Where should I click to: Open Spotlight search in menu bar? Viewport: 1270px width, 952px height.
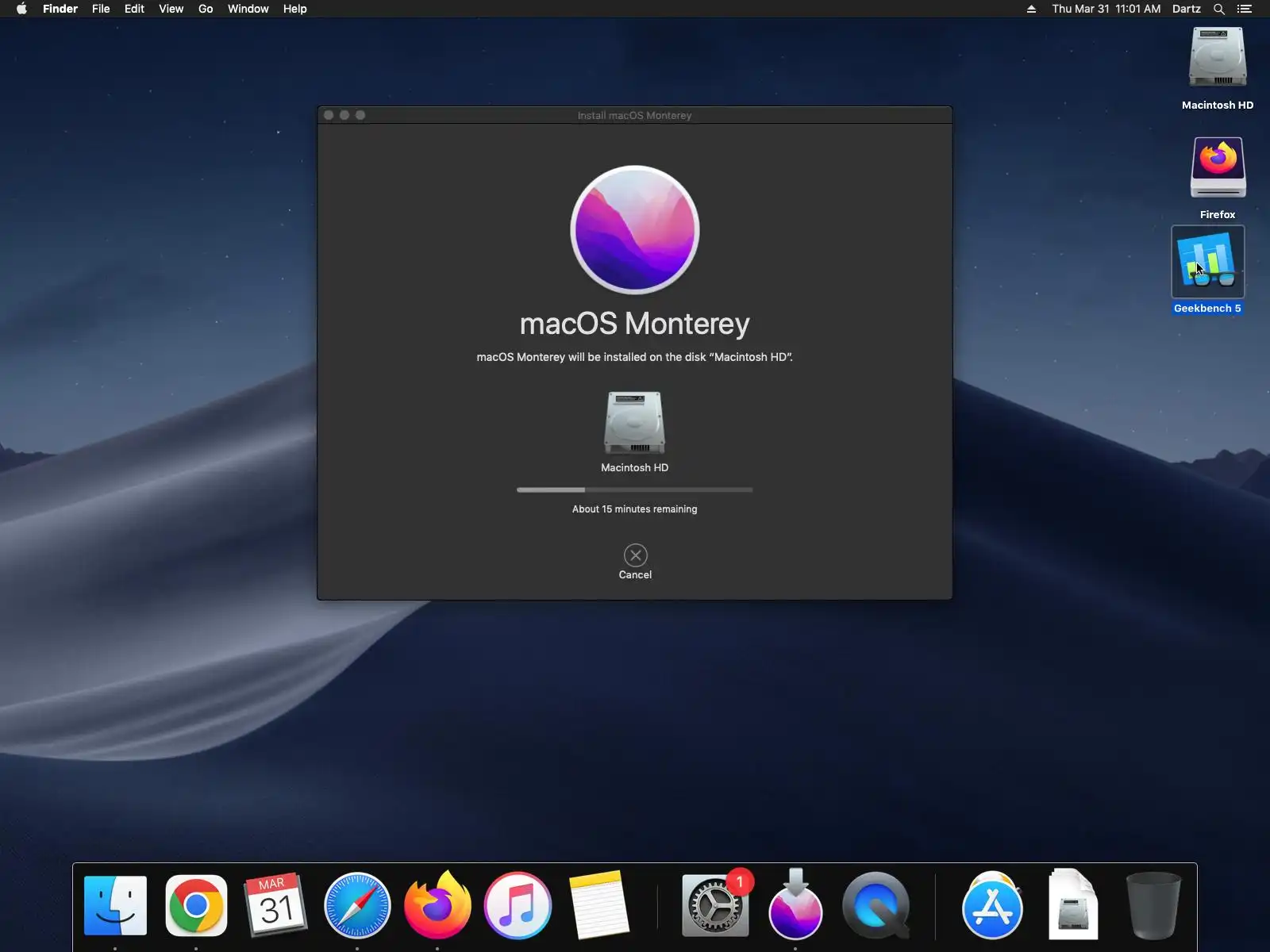click(x=1219, y=9)
